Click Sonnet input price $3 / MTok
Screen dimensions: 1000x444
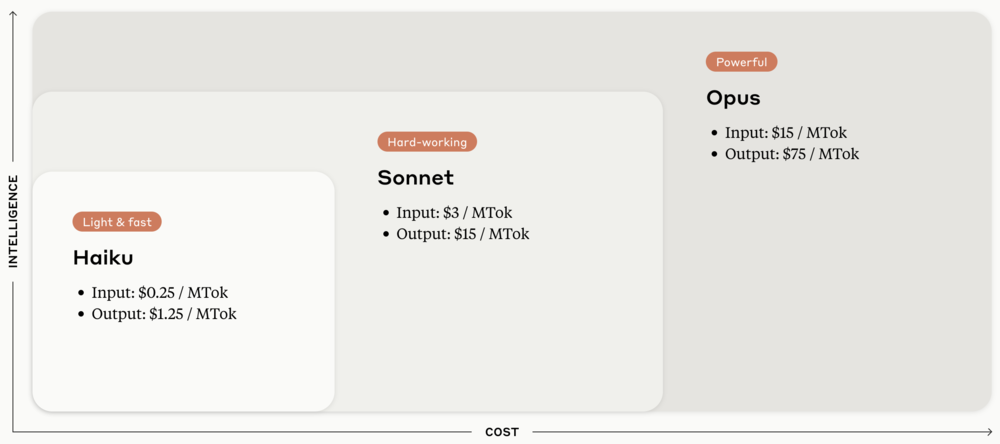[454, 213]
